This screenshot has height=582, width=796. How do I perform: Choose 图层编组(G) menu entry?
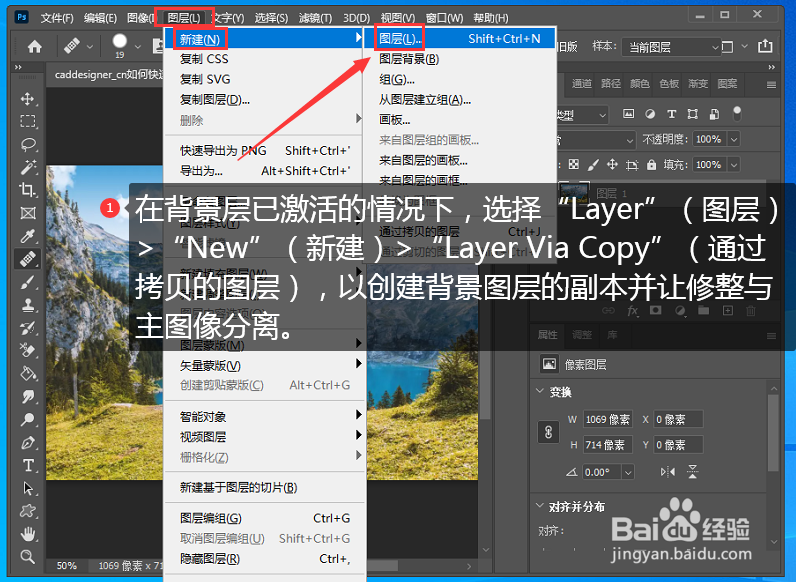tap(265, 518)
